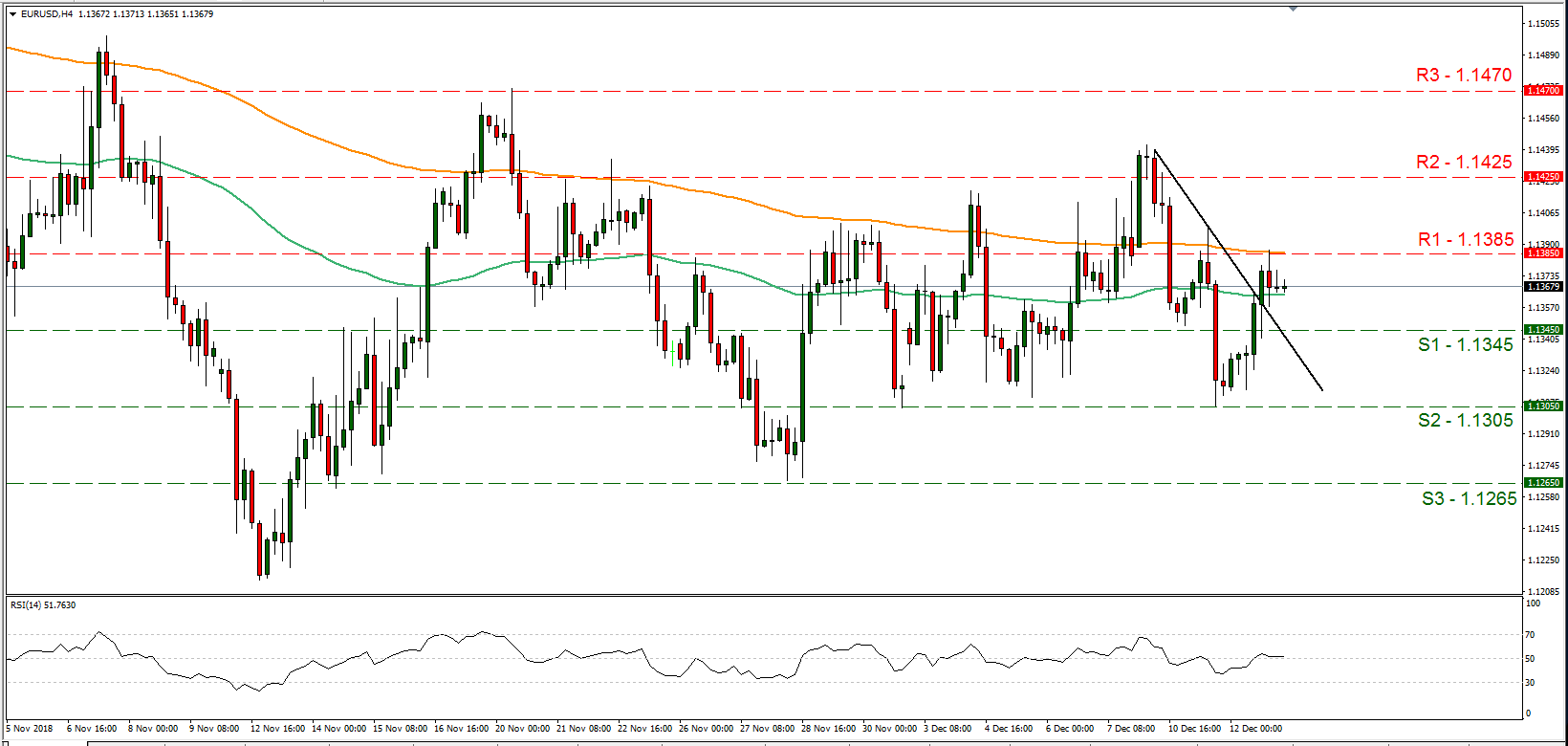Click the 9 Nov 08:00 time label
This screenshot has height=746, width=1568.
tap(214, 729)
